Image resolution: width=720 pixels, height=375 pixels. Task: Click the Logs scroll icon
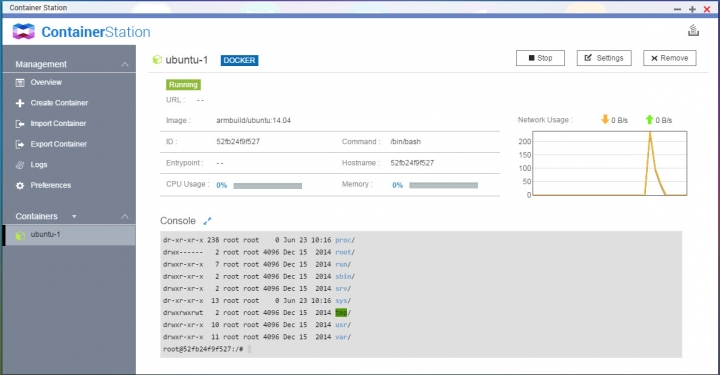pos(20,165)
